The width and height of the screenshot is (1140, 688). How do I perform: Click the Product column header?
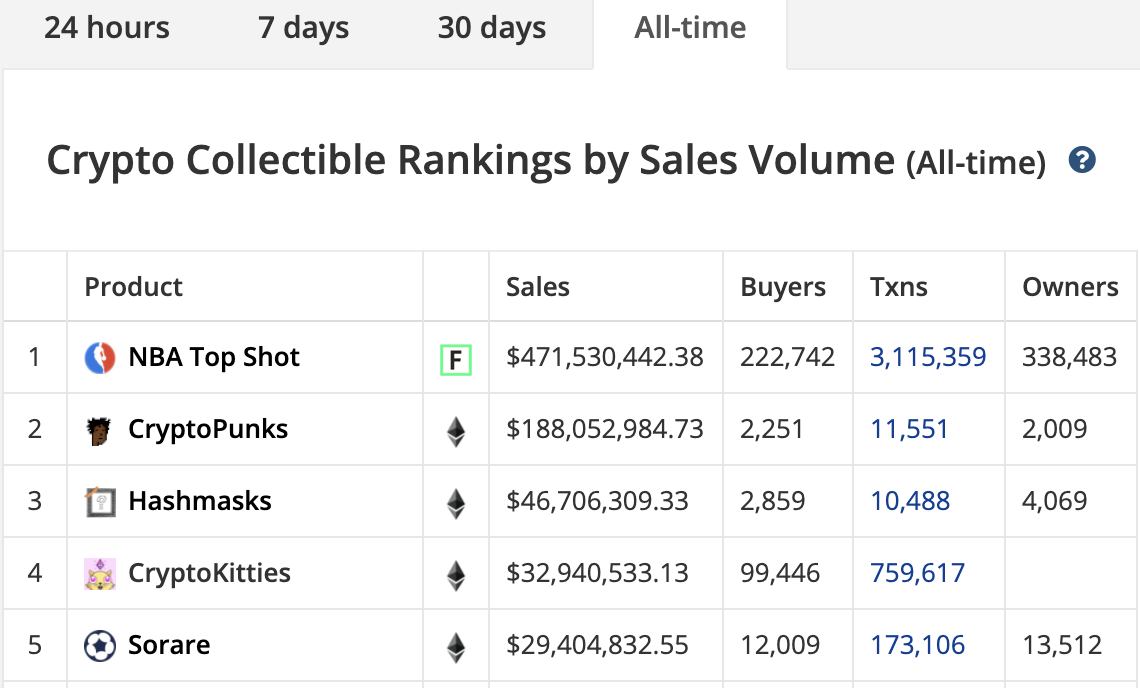(133, 287)
